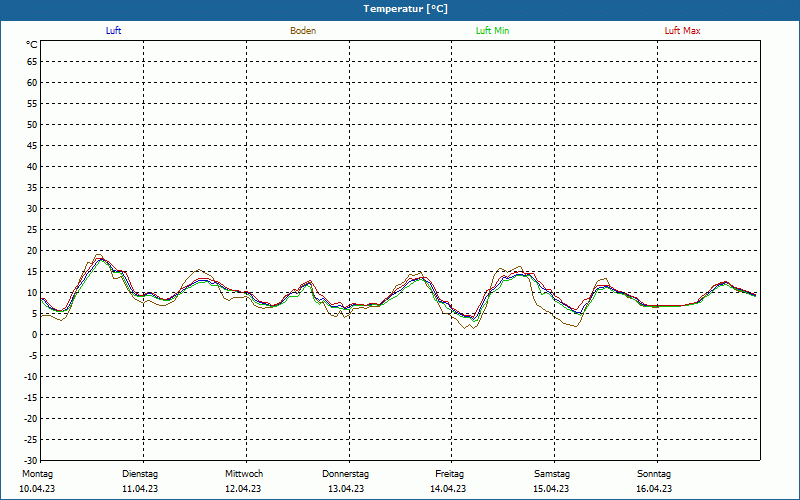Click the 55 y-axis value
Screen dimensions: 800x500
pyautogui.click(x=32, y=104)
